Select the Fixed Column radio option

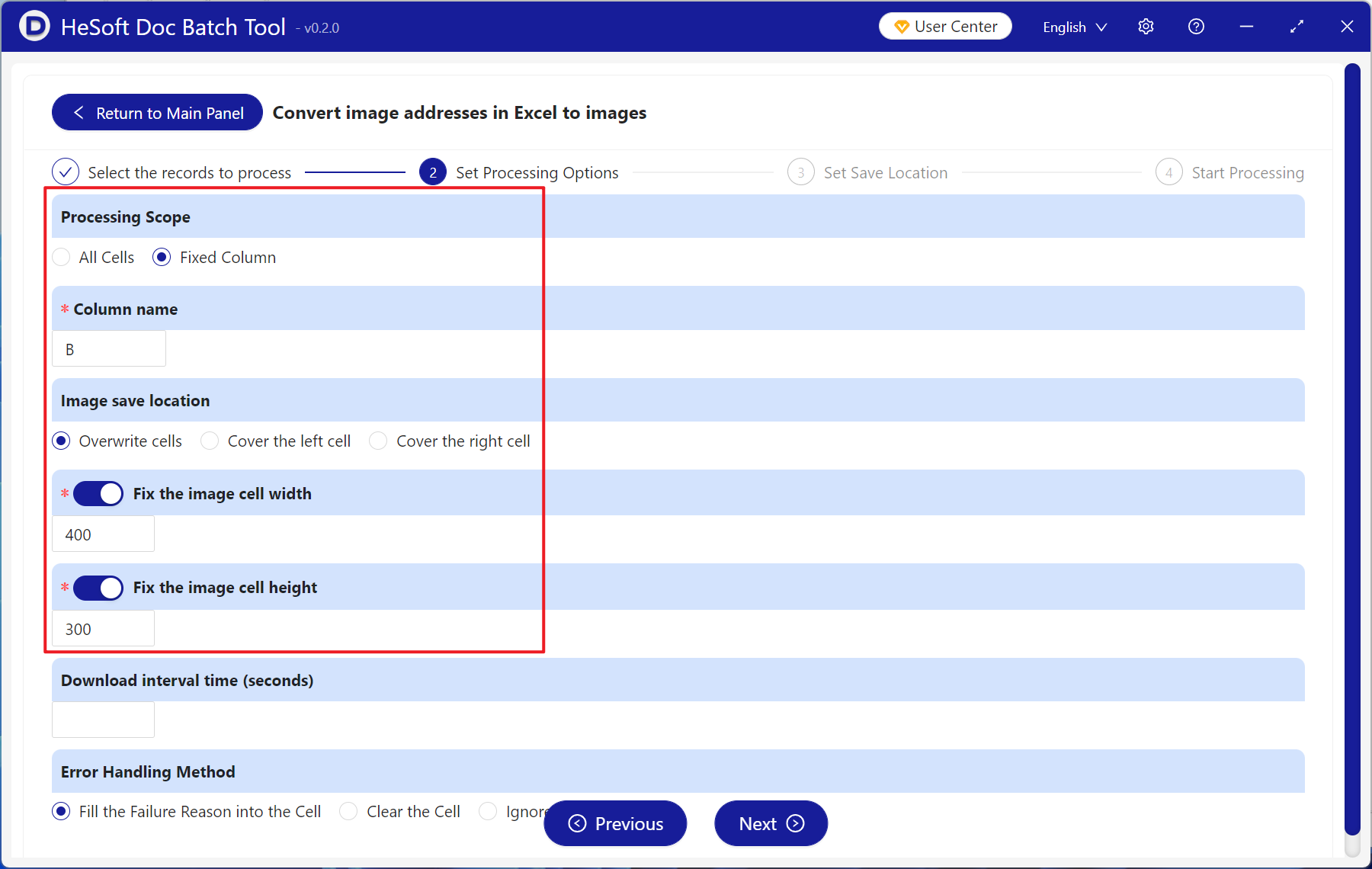pyautogui.click(x=162, y=258)
